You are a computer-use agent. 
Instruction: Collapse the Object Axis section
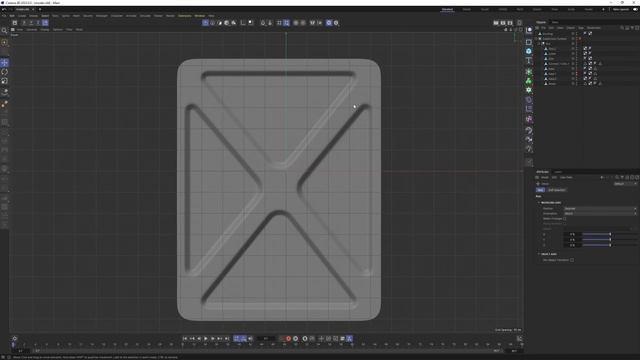pos(539,254)
